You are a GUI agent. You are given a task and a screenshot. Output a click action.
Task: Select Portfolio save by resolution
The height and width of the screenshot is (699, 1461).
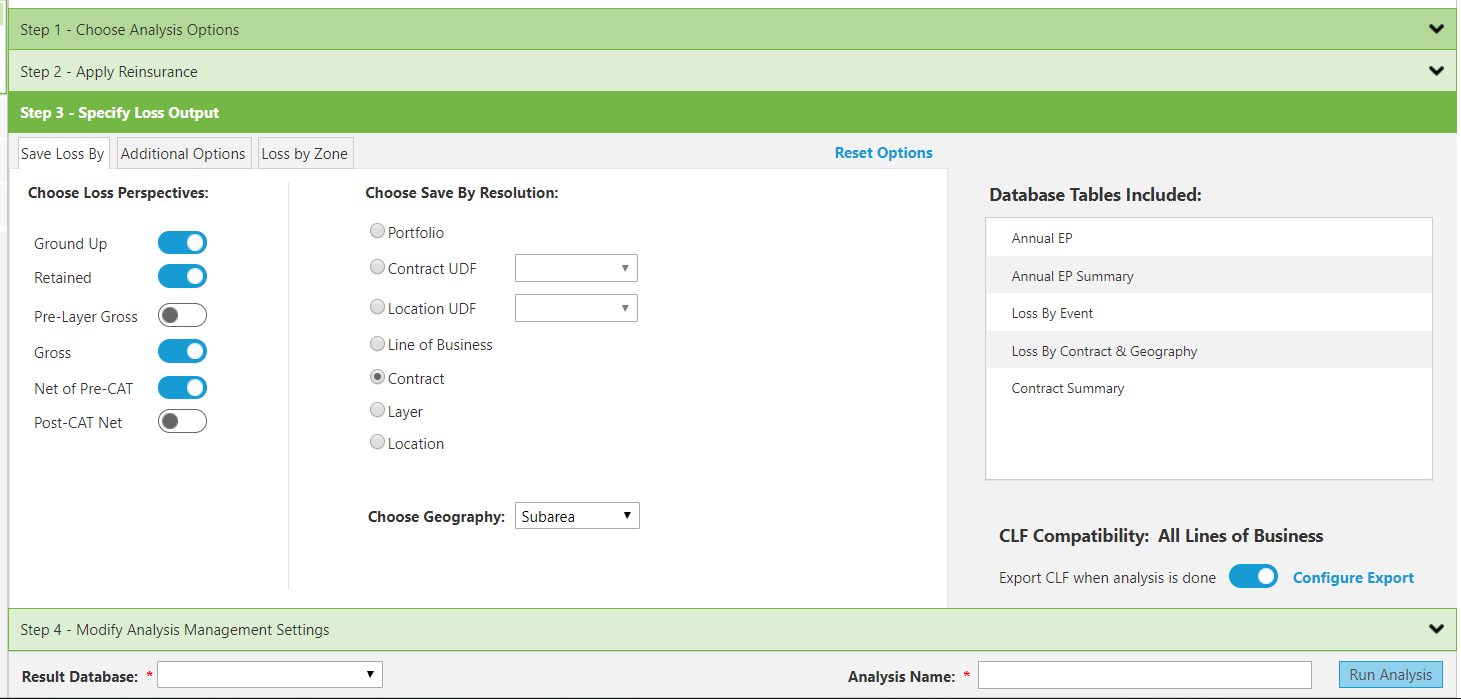click(378, 232)
